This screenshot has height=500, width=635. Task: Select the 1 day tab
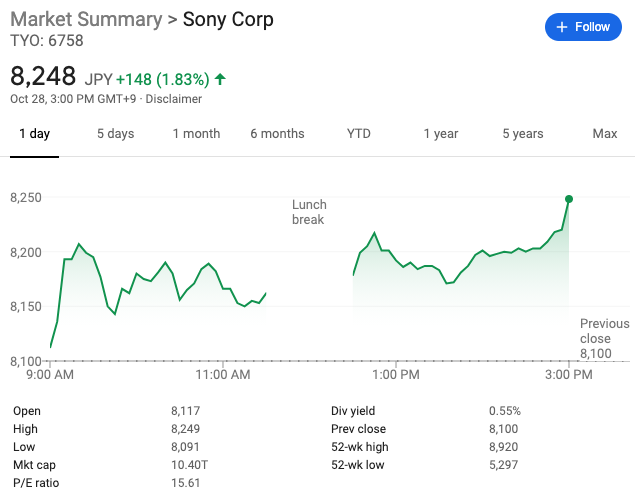(x=34, y=134)
